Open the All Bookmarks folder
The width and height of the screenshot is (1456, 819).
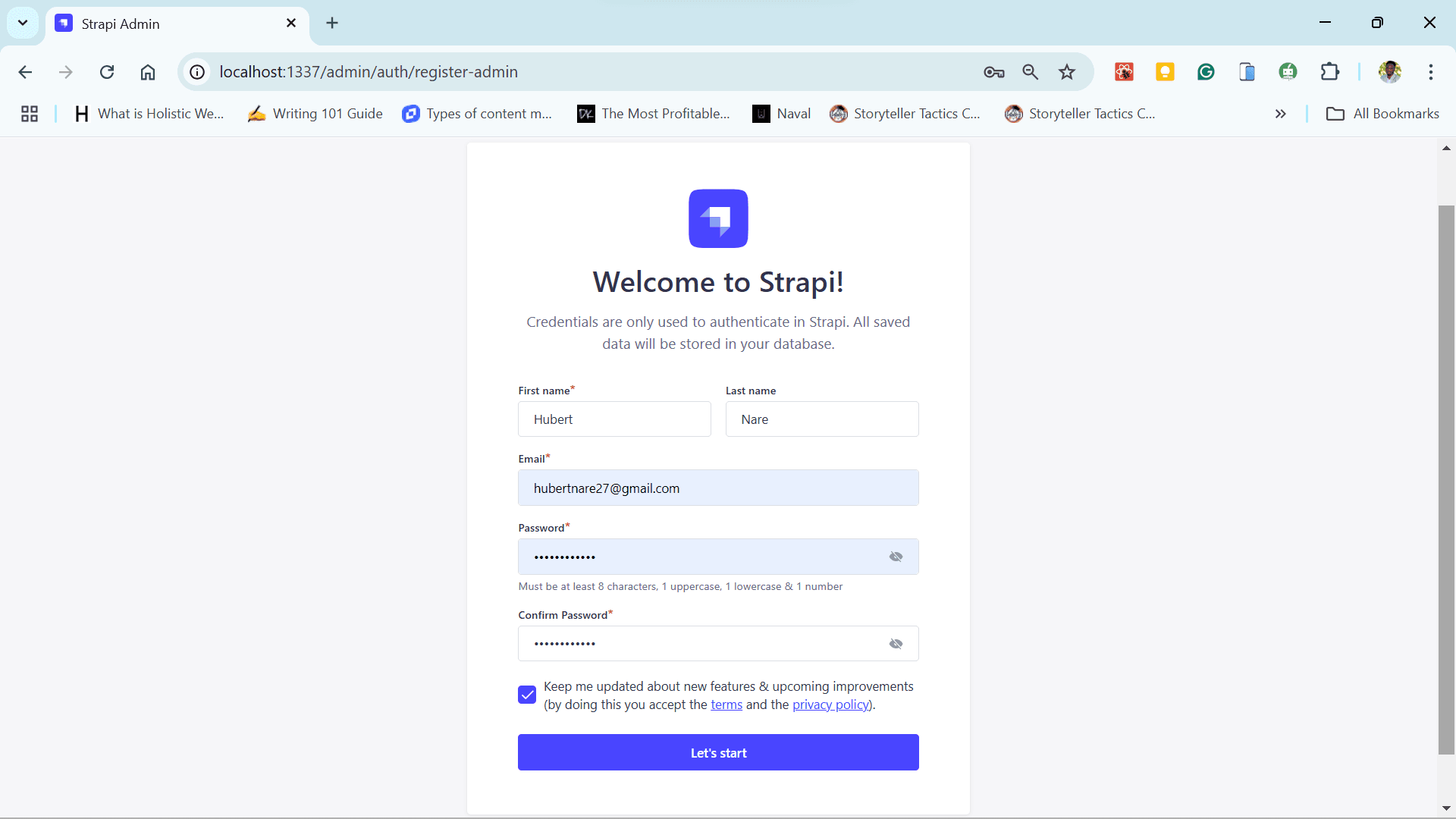click(1382, 114)
